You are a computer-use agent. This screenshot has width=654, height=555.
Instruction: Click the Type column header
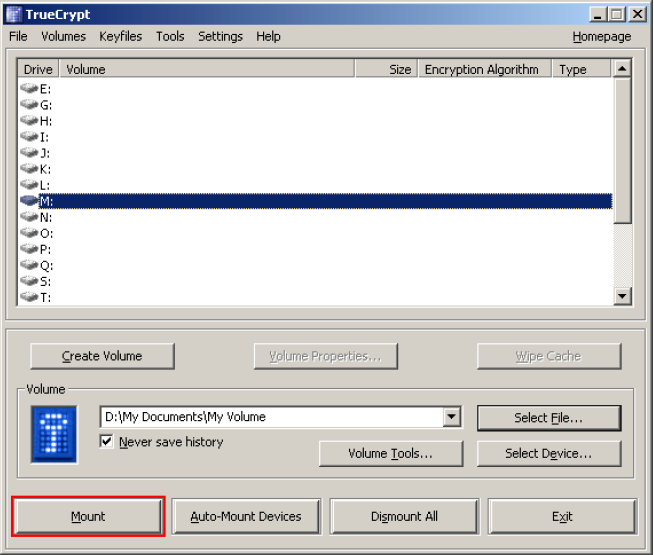tap(582, 69)
